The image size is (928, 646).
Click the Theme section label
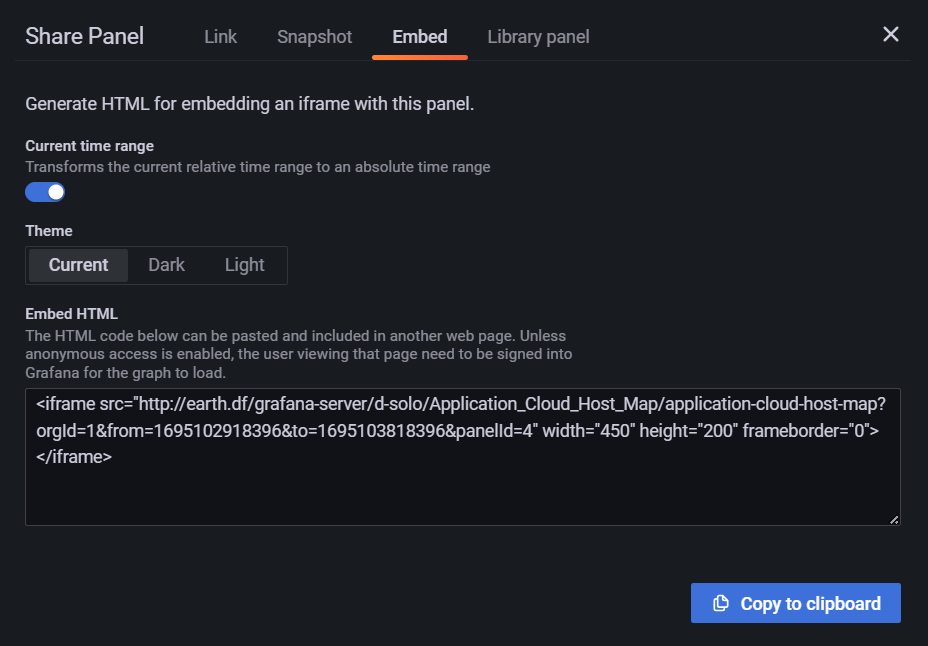point(49,231)
